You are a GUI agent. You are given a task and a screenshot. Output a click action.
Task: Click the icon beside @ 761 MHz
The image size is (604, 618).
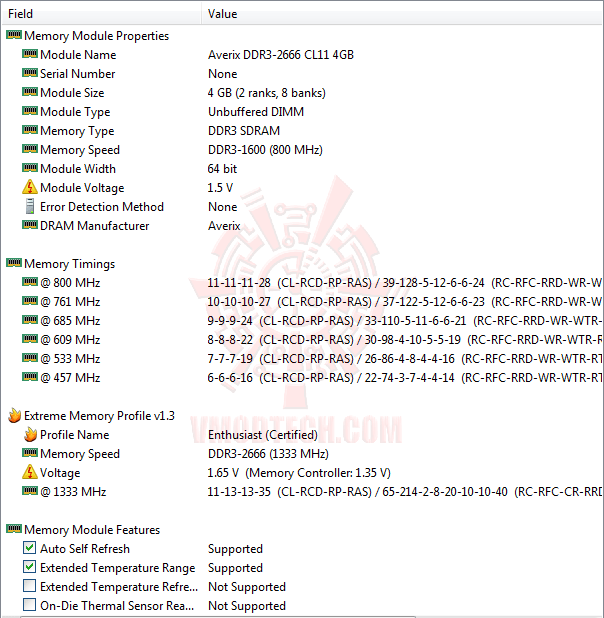coord(30,301)
